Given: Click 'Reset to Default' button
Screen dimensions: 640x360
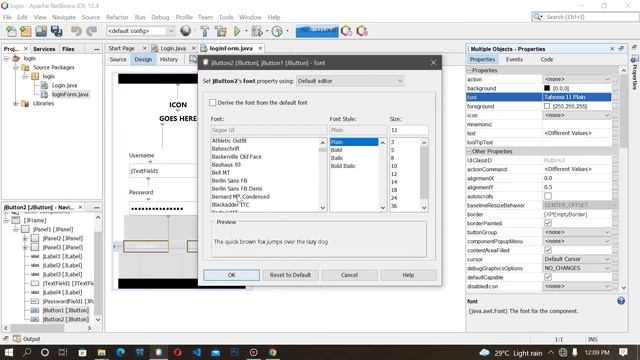Looking at the screenshot, I should coord(290,275).
